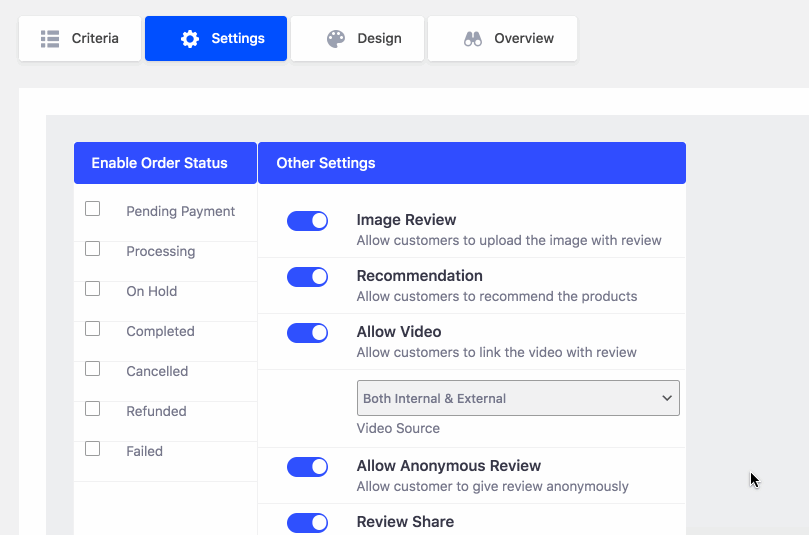Click the Image Review title

(406, 220)
